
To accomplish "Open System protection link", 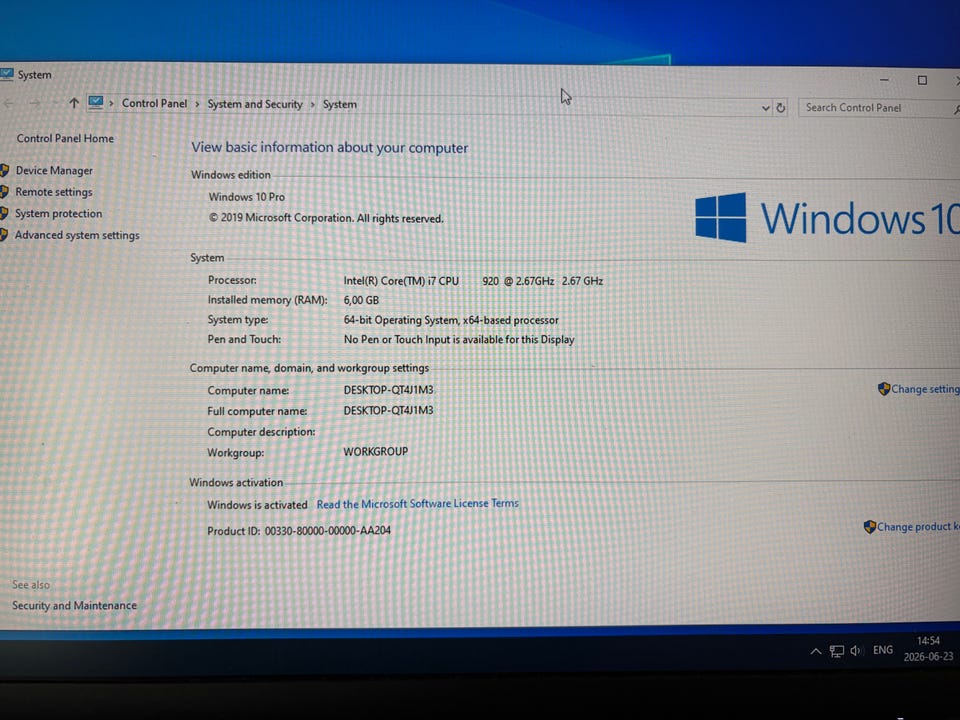I will point(58,213).
